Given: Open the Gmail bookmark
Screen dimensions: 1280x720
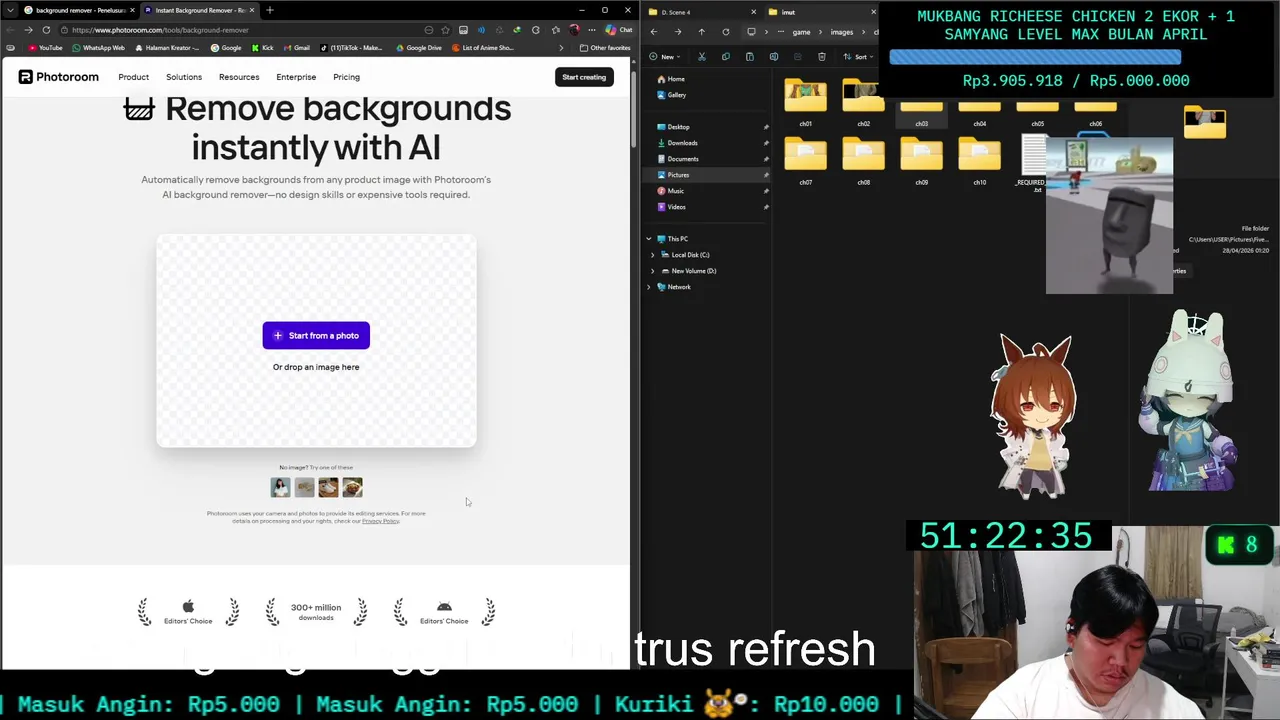Looking at the screenshot, I should pyautogui.click(x=296, y=48).
